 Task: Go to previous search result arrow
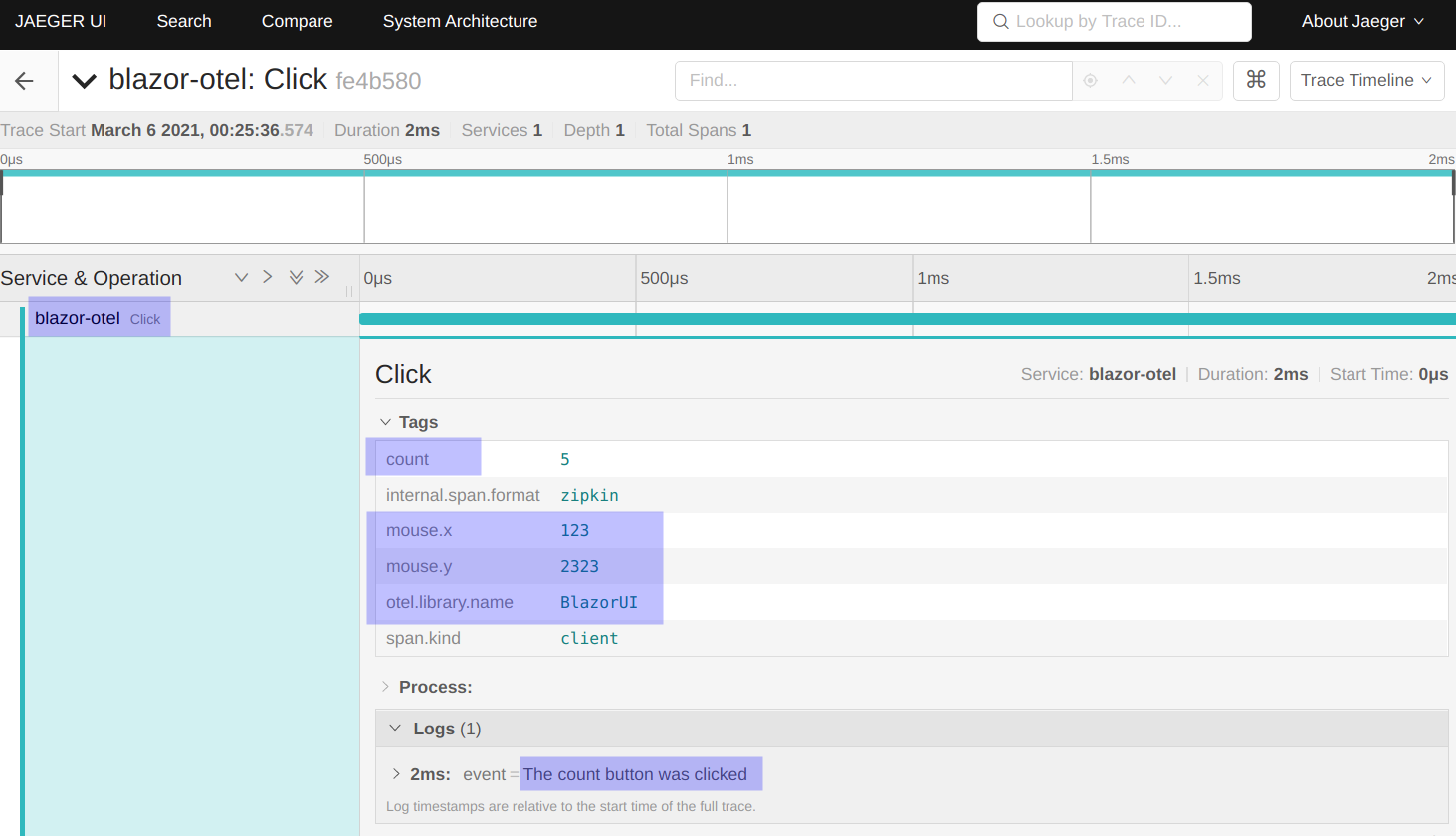coord(1129,80)
